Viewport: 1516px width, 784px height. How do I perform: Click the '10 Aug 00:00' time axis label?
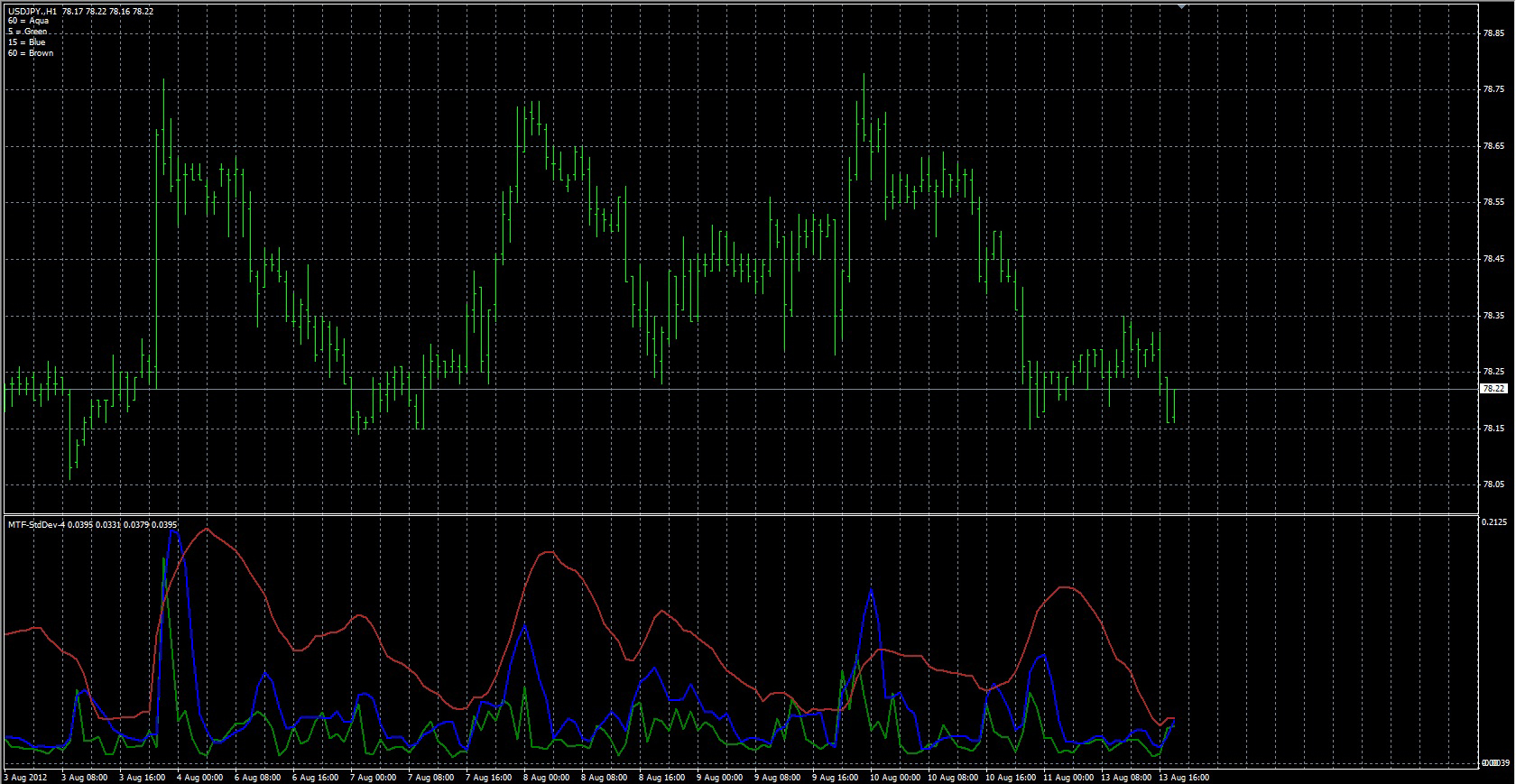pyautogui.click(x=894, y=777)
